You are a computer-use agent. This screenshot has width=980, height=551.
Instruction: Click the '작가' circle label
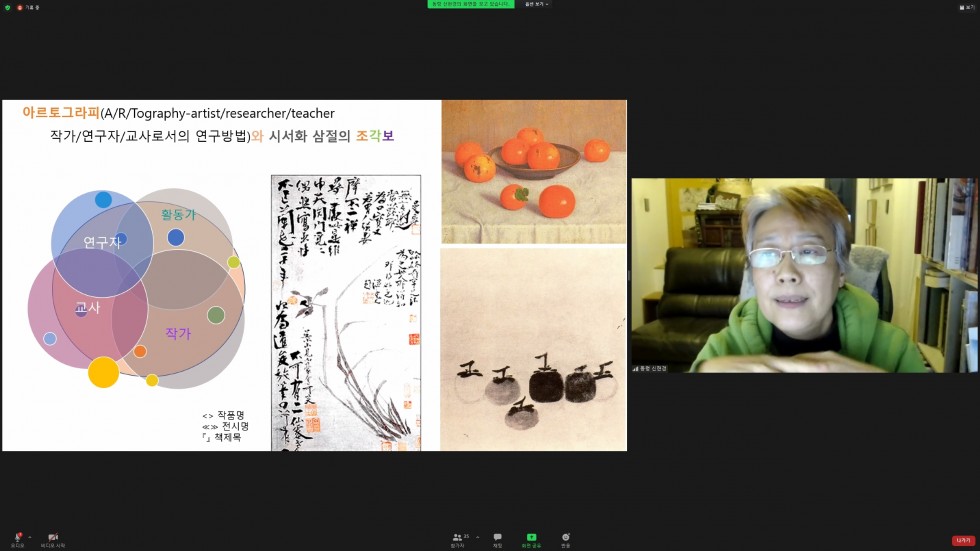178,334
